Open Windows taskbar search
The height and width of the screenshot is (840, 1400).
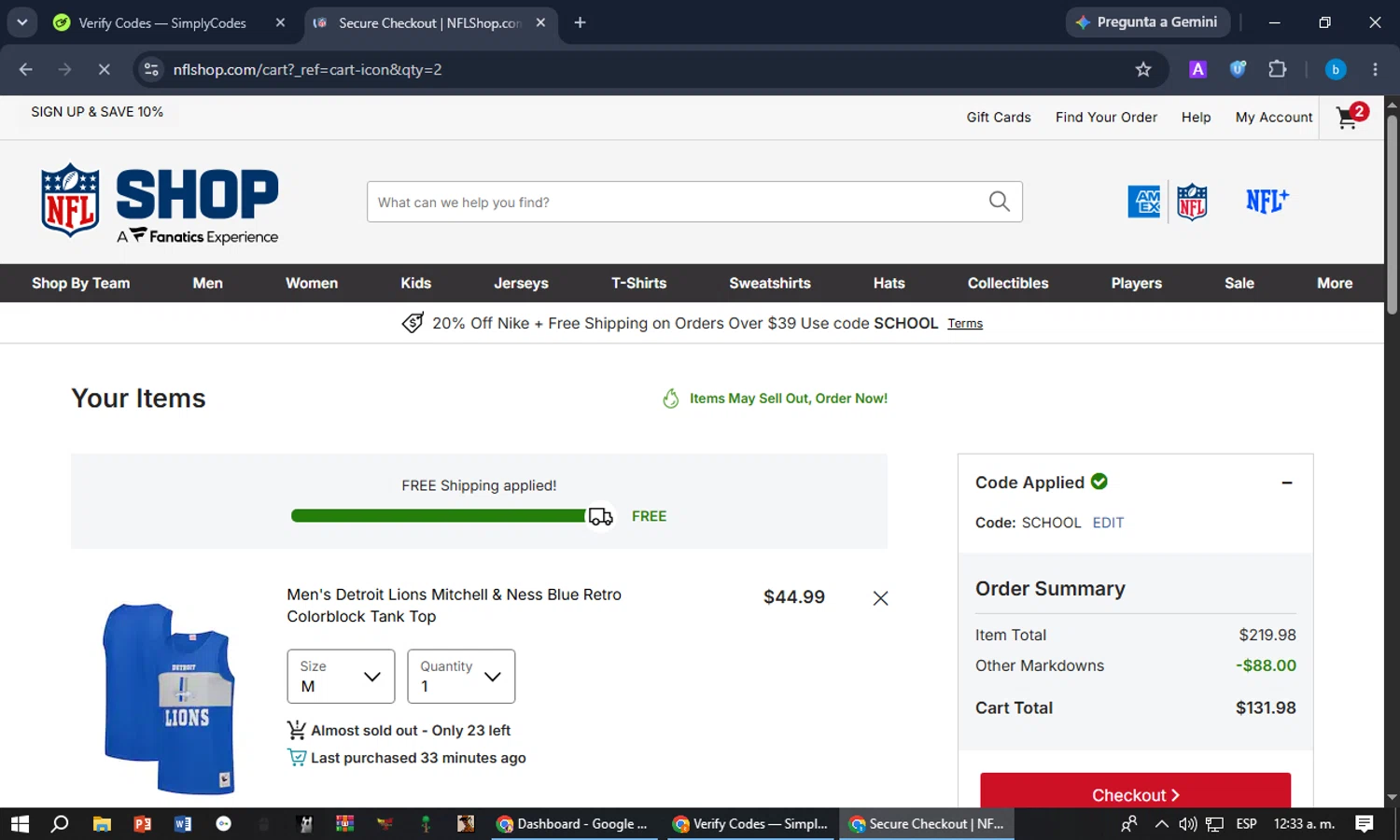pyautogui.click(x=60, y=824)
